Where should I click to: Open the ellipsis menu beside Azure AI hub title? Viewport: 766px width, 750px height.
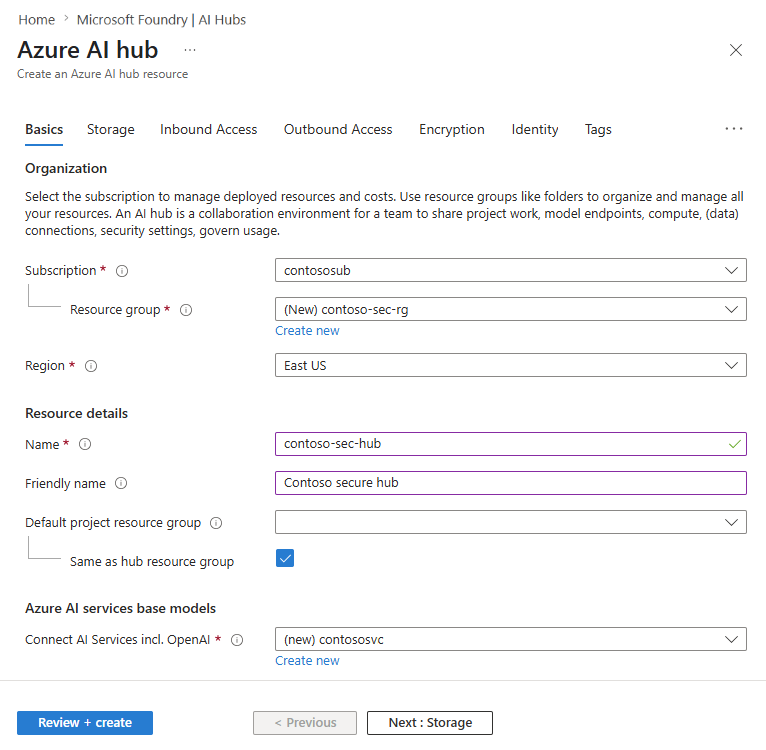click(x=190, y=50)
